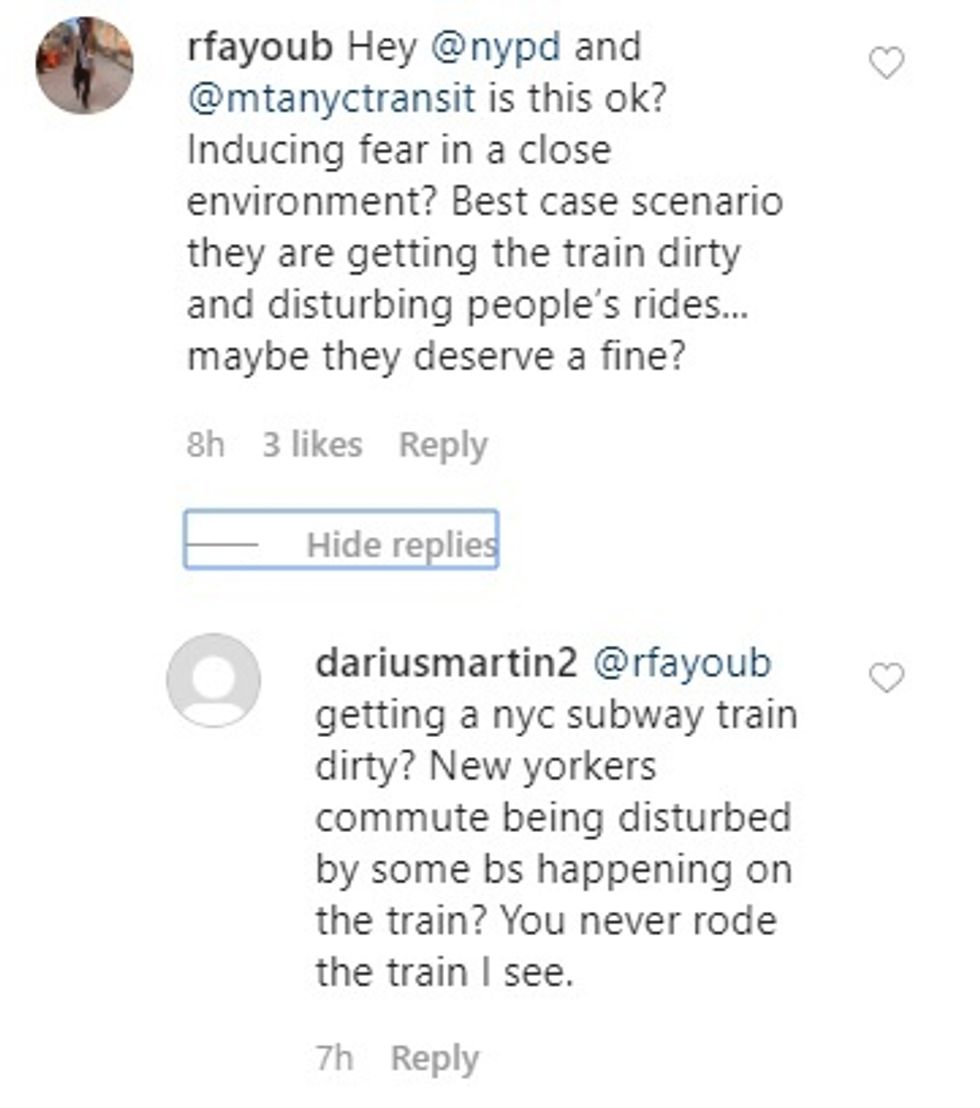Click the 7h timestamp
This screenshot has height=1108, width=980.
click(x=334, y=1058)
